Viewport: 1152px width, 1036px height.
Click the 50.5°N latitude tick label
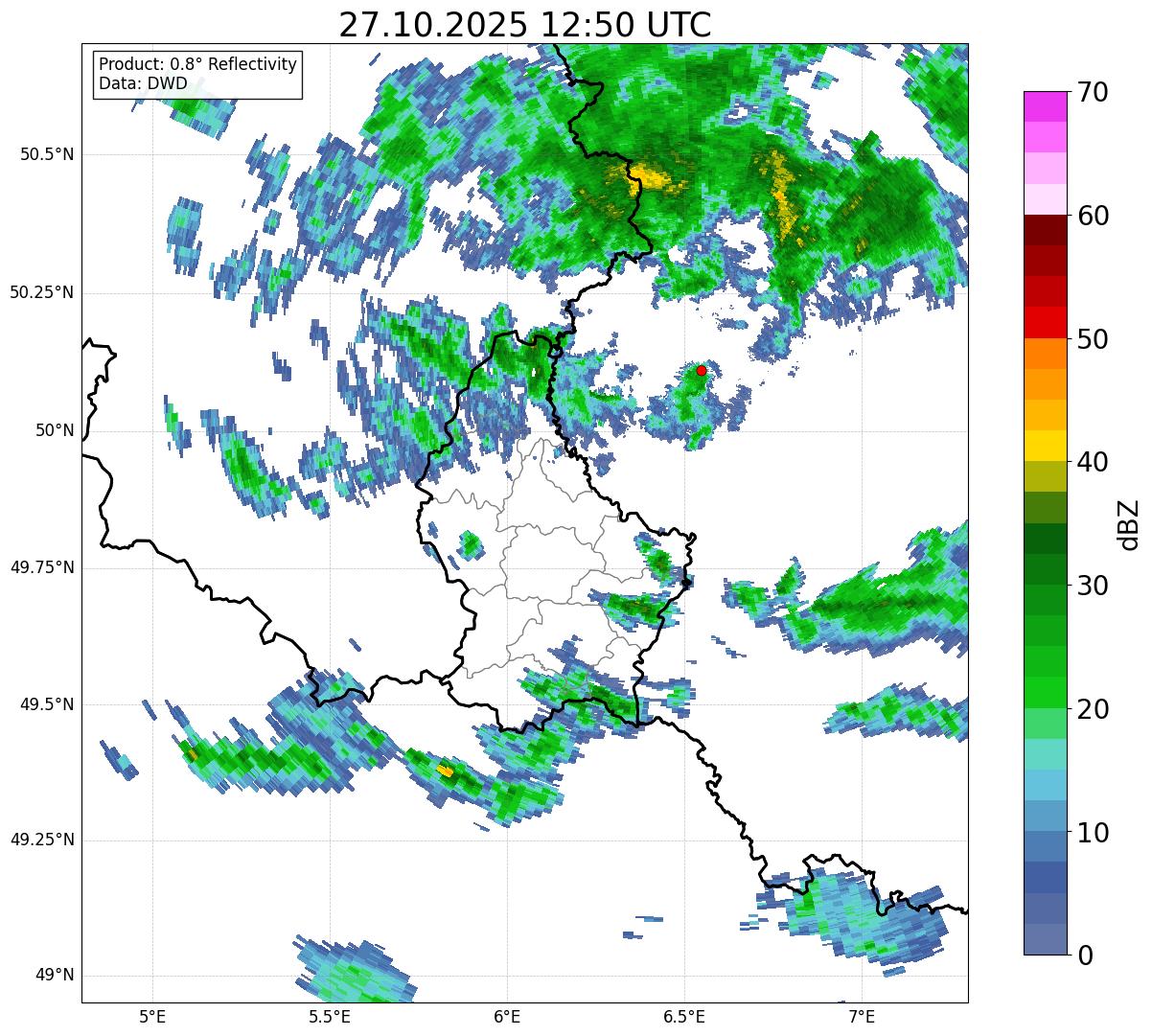point(47,155)
